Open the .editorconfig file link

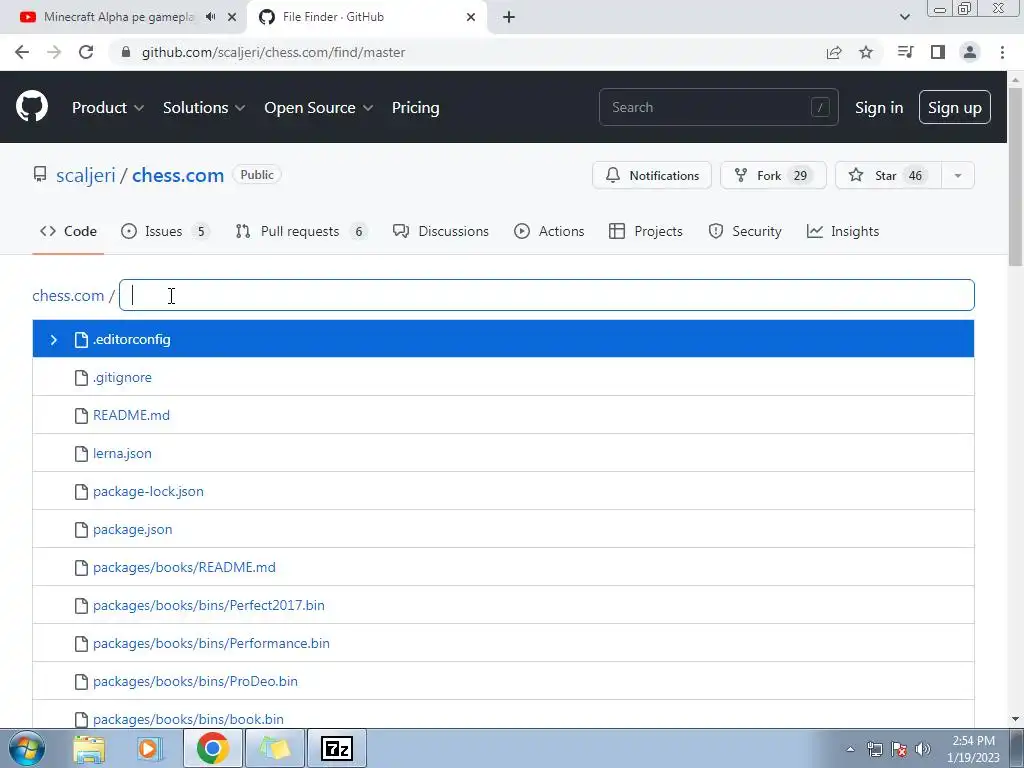coord(131,340)
